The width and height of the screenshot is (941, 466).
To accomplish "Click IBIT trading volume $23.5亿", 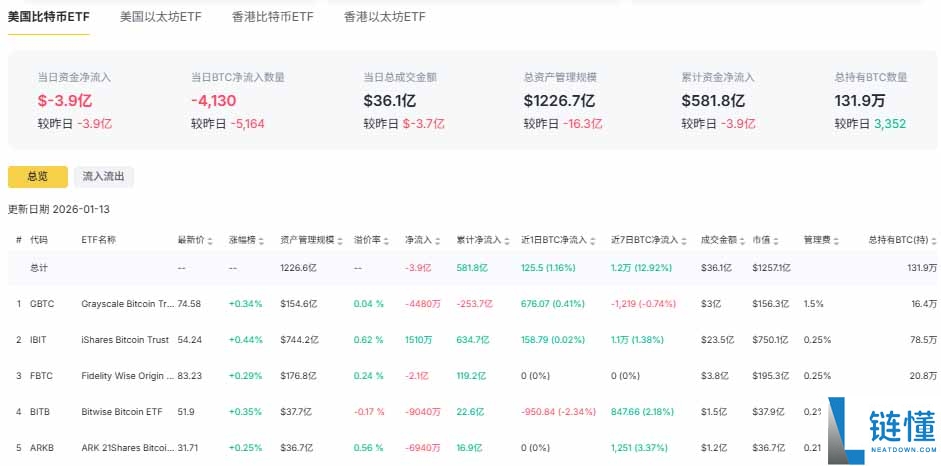I will pos(717,340).
